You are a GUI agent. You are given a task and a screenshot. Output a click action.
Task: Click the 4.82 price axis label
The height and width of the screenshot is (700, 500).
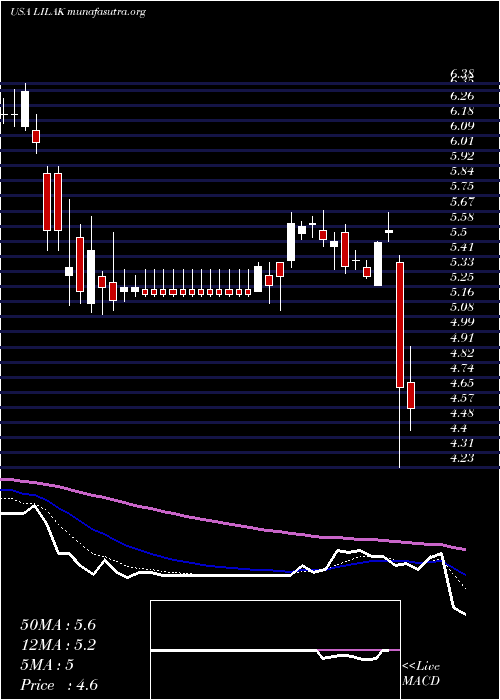(462, 353)
